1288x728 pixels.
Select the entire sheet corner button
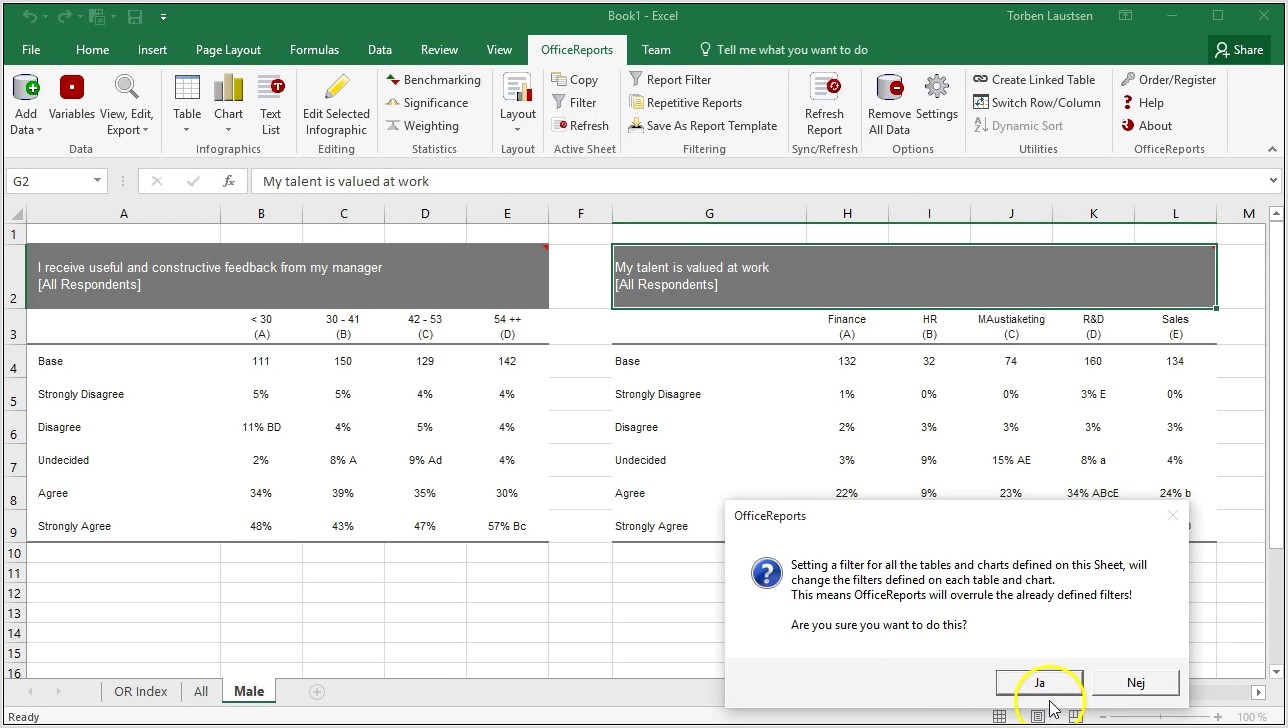click(x=15, y=213)
